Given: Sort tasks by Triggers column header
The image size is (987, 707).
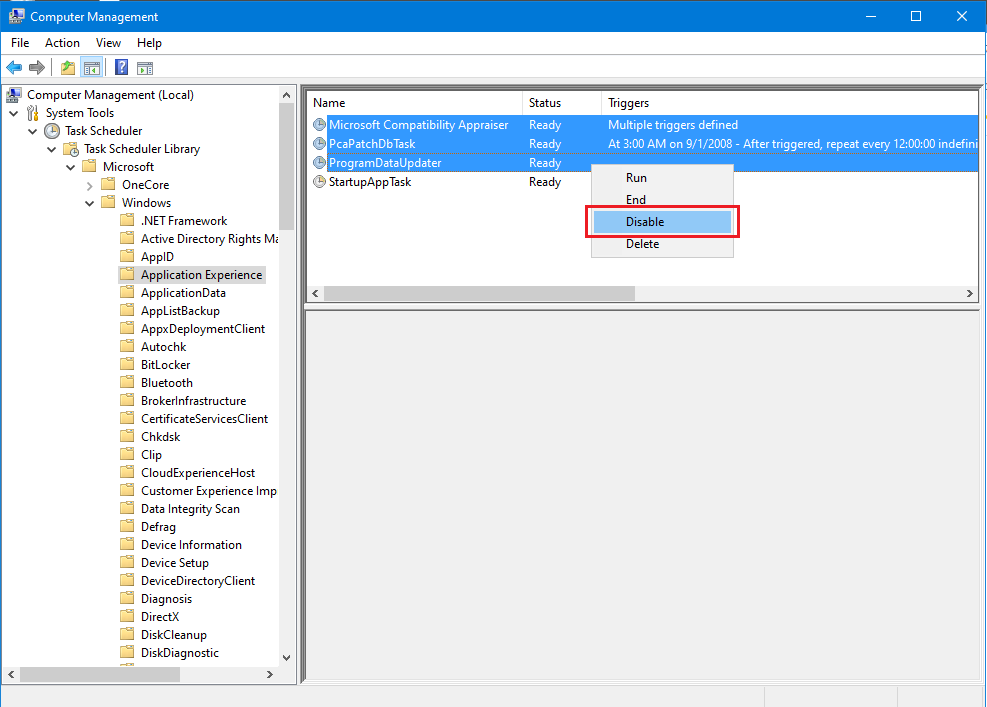Looking at the screenshot, I should pyautogui.click(x=789, y=103).
